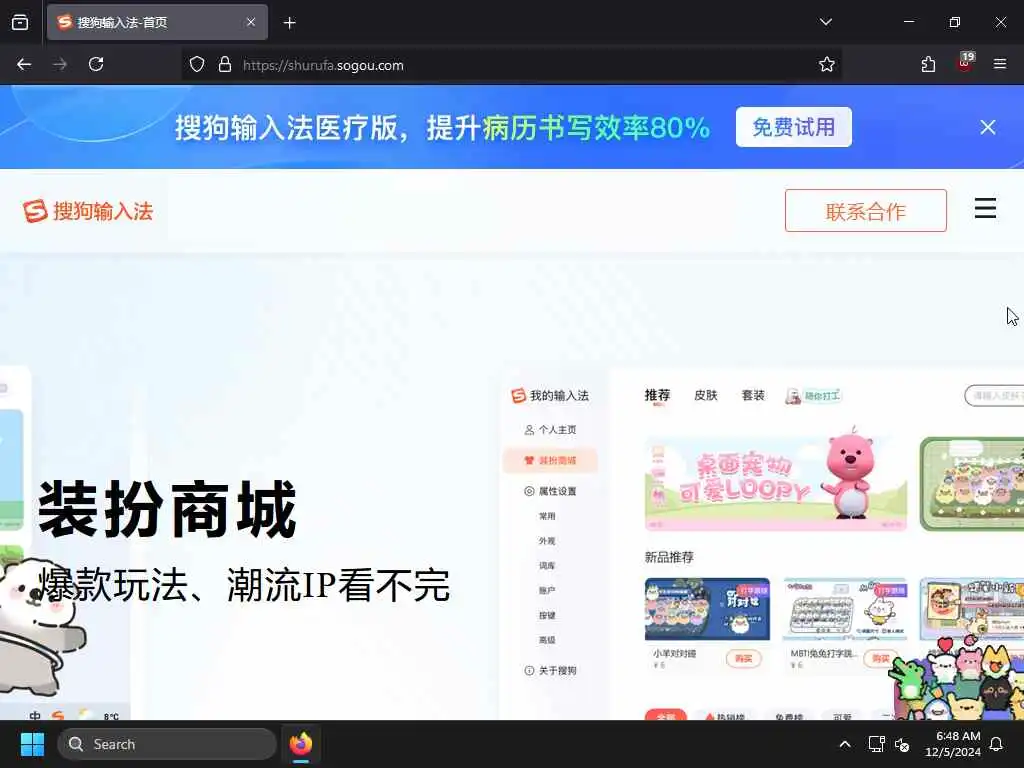Select 关于搜狗 in the preview sidebar
1024x768 pixels.
coord(551,671)
